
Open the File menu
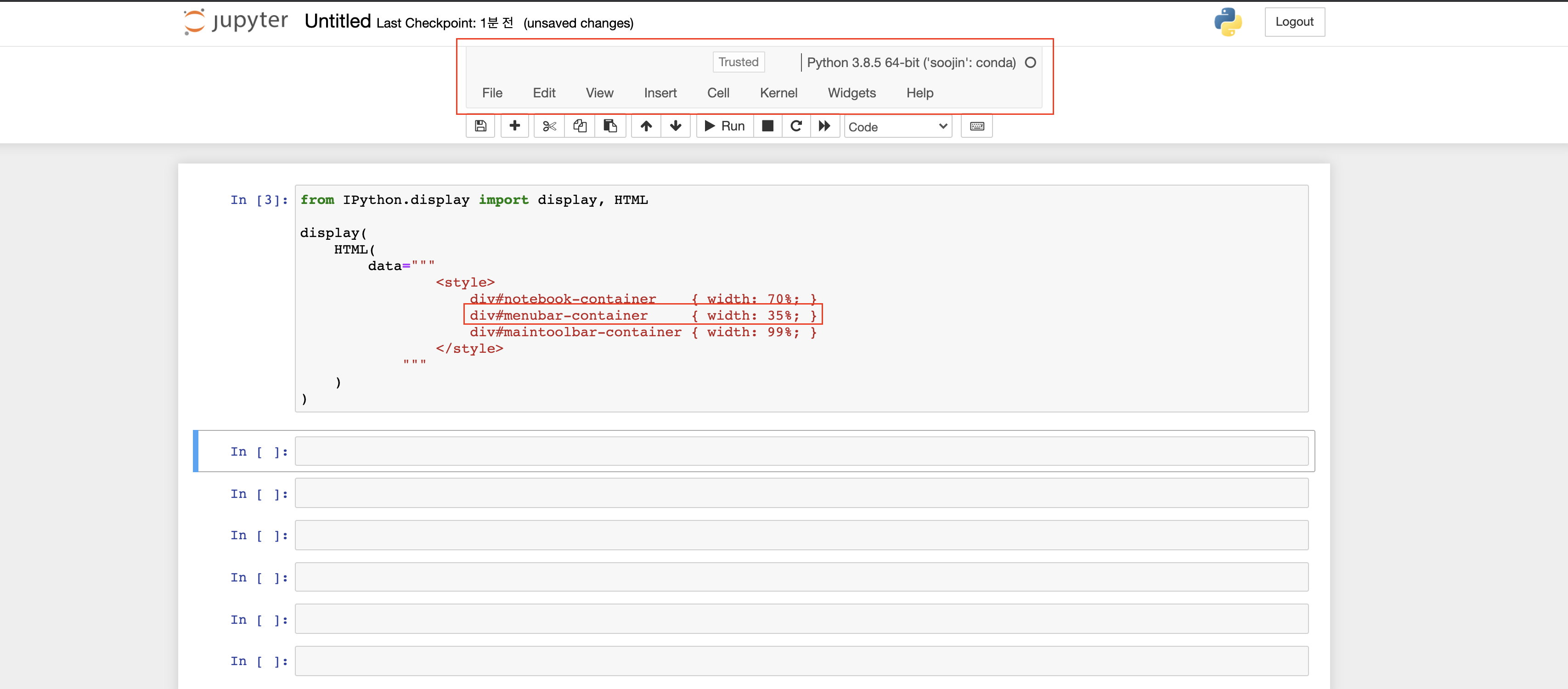tap(492, 93)
